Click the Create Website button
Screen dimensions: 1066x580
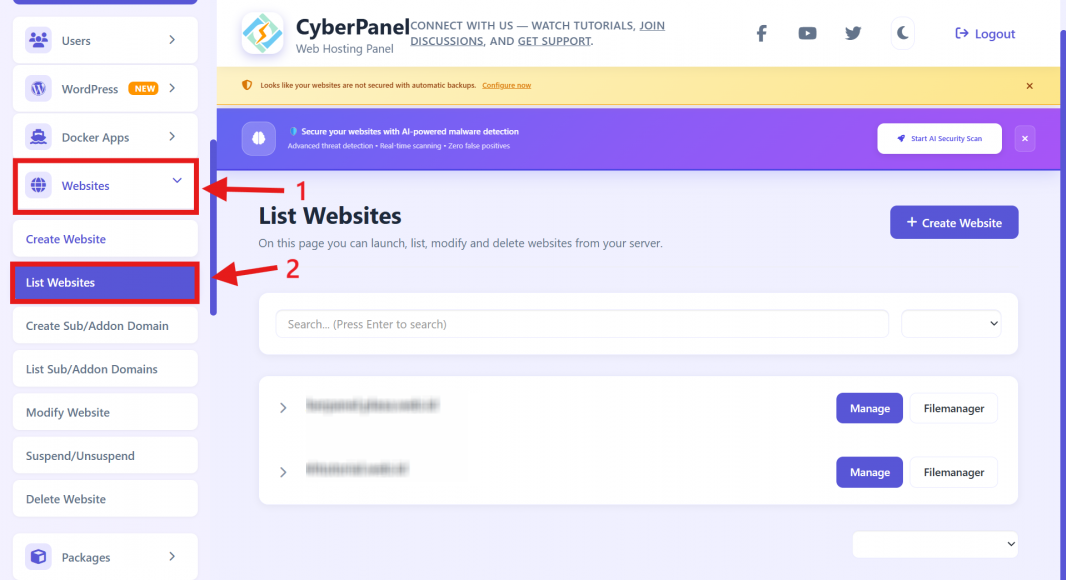(954, 222)
